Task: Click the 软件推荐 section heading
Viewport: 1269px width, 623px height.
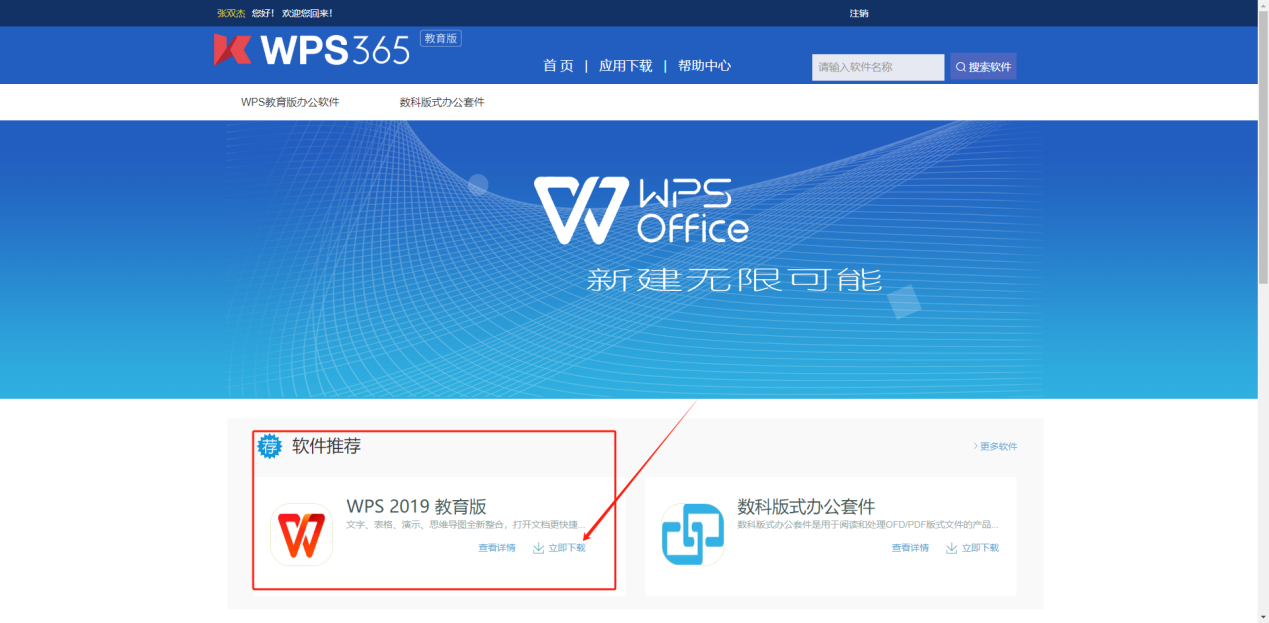Action: click(x=326, y=446)
